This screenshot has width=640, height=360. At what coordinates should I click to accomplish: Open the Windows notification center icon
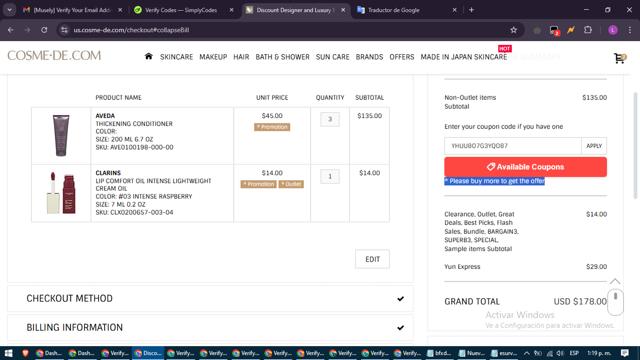point(624,353)
